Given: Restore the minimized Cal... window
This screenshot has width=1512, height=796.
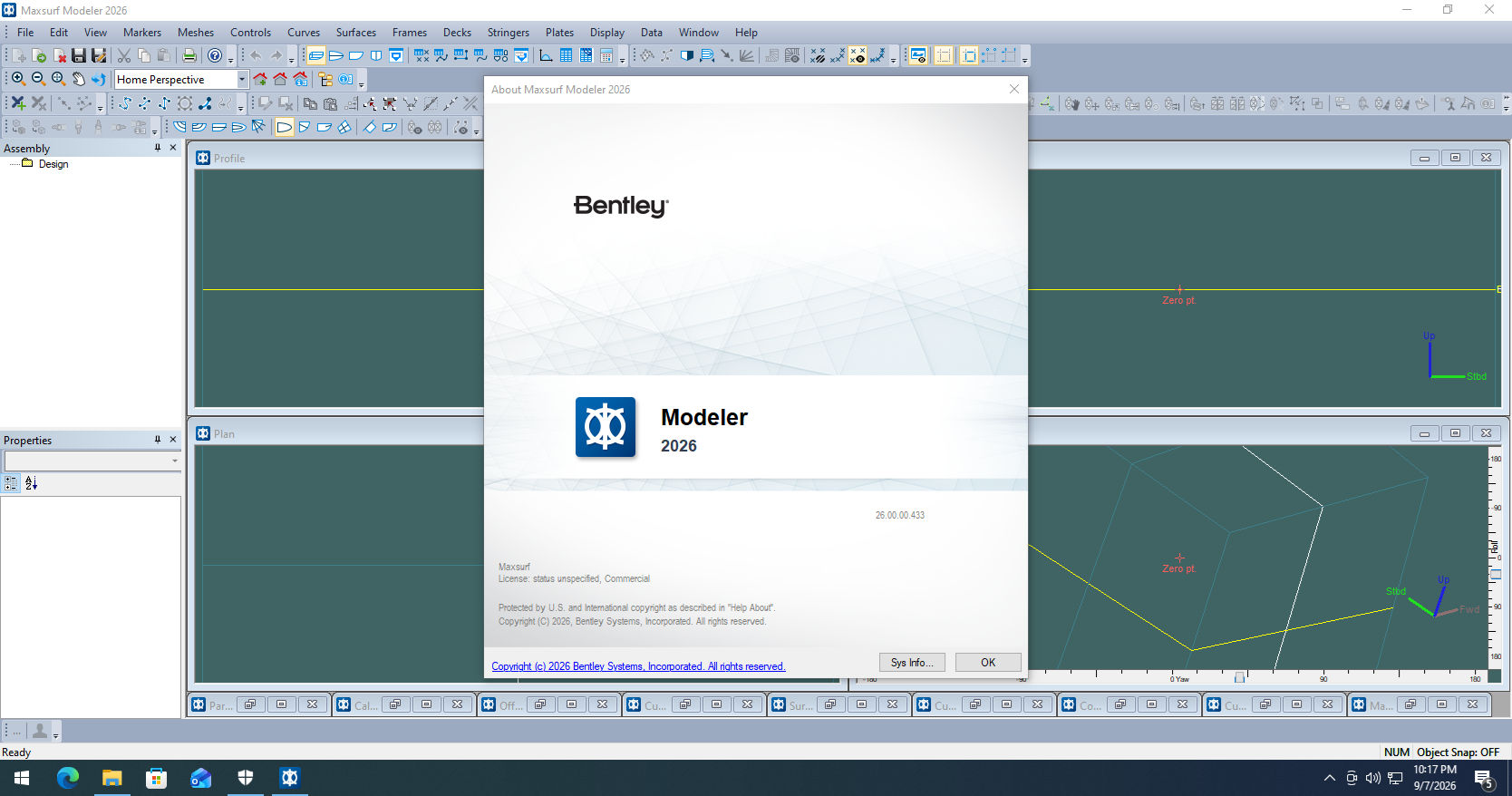Looking at the screenshot, I should pyautogui.click(x=395, y=704).
